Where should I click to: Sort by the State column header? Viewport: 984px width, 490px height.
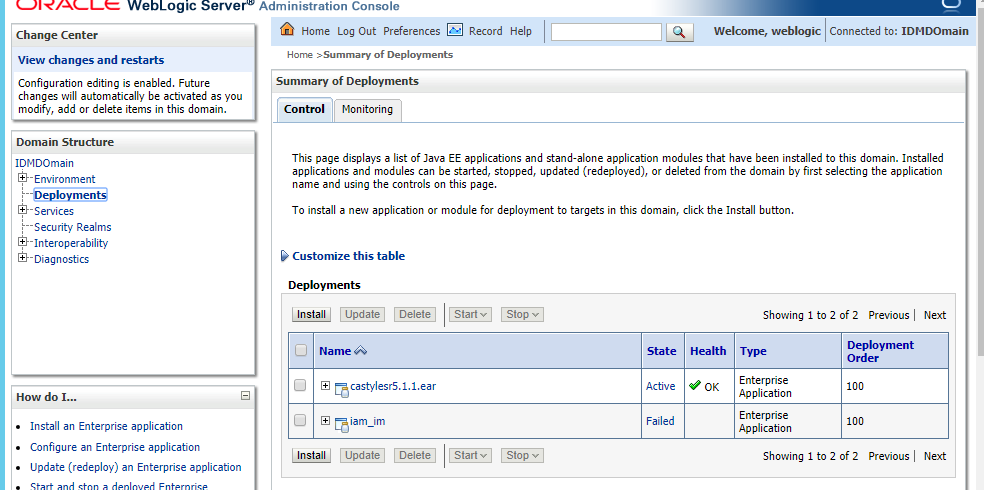tap(661, 351)
